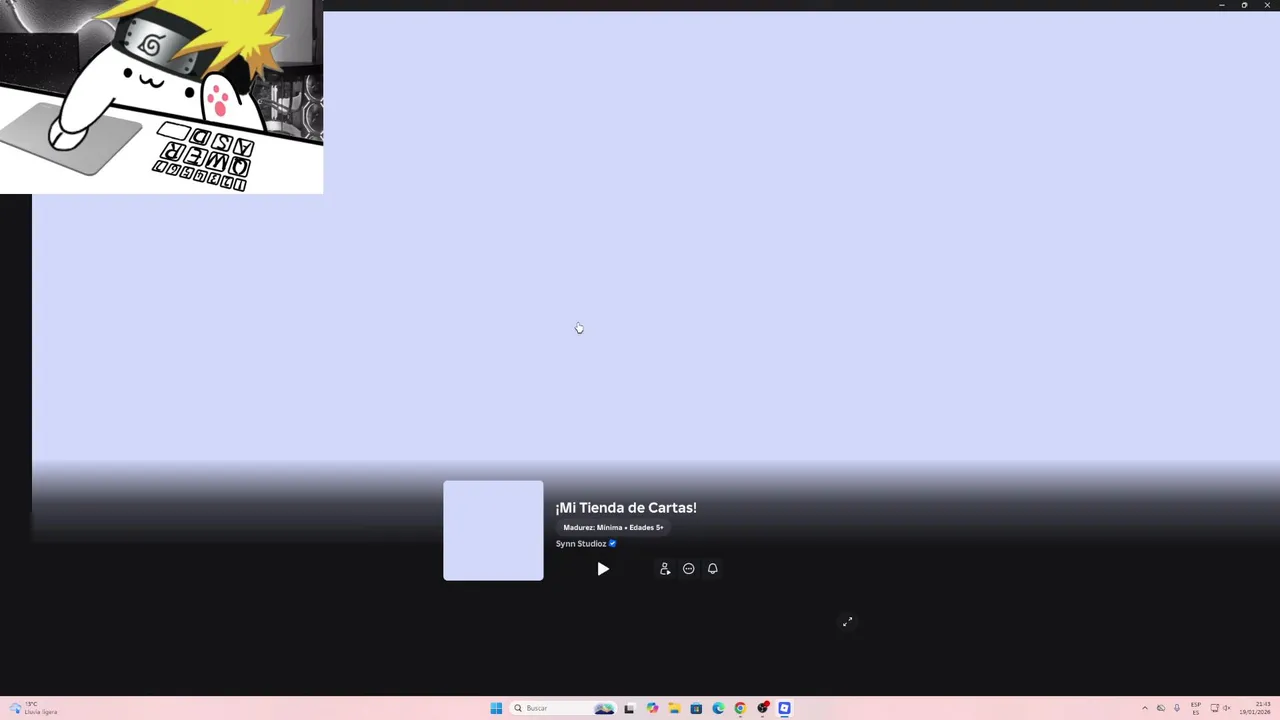Click the game thumbnail beside the title

coord(493,530)
